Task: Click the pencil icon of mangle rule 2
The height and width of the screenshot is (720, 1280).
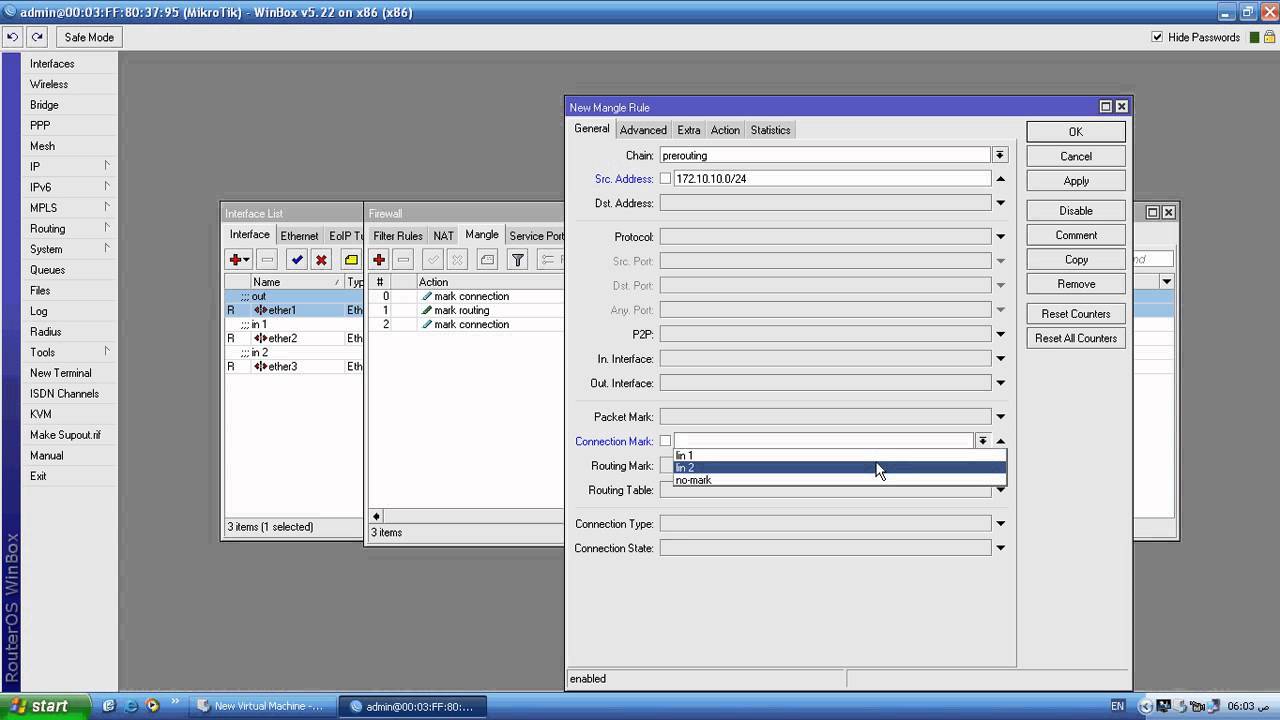Action: pos(427,324)
